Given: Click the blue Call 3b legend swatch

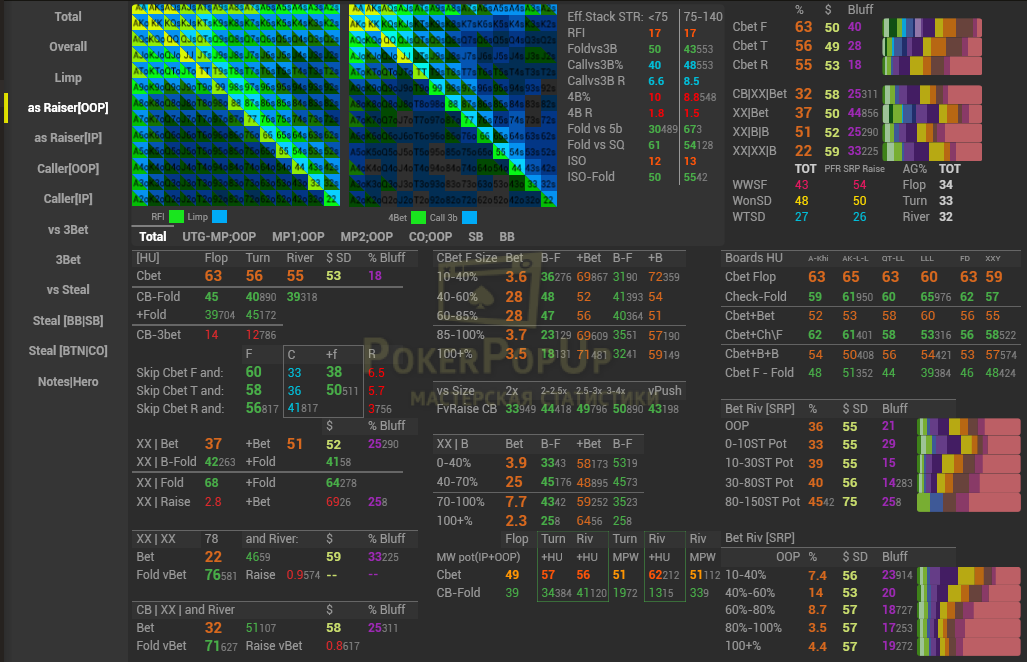Looking at the screenshot, I should point(469,217).
